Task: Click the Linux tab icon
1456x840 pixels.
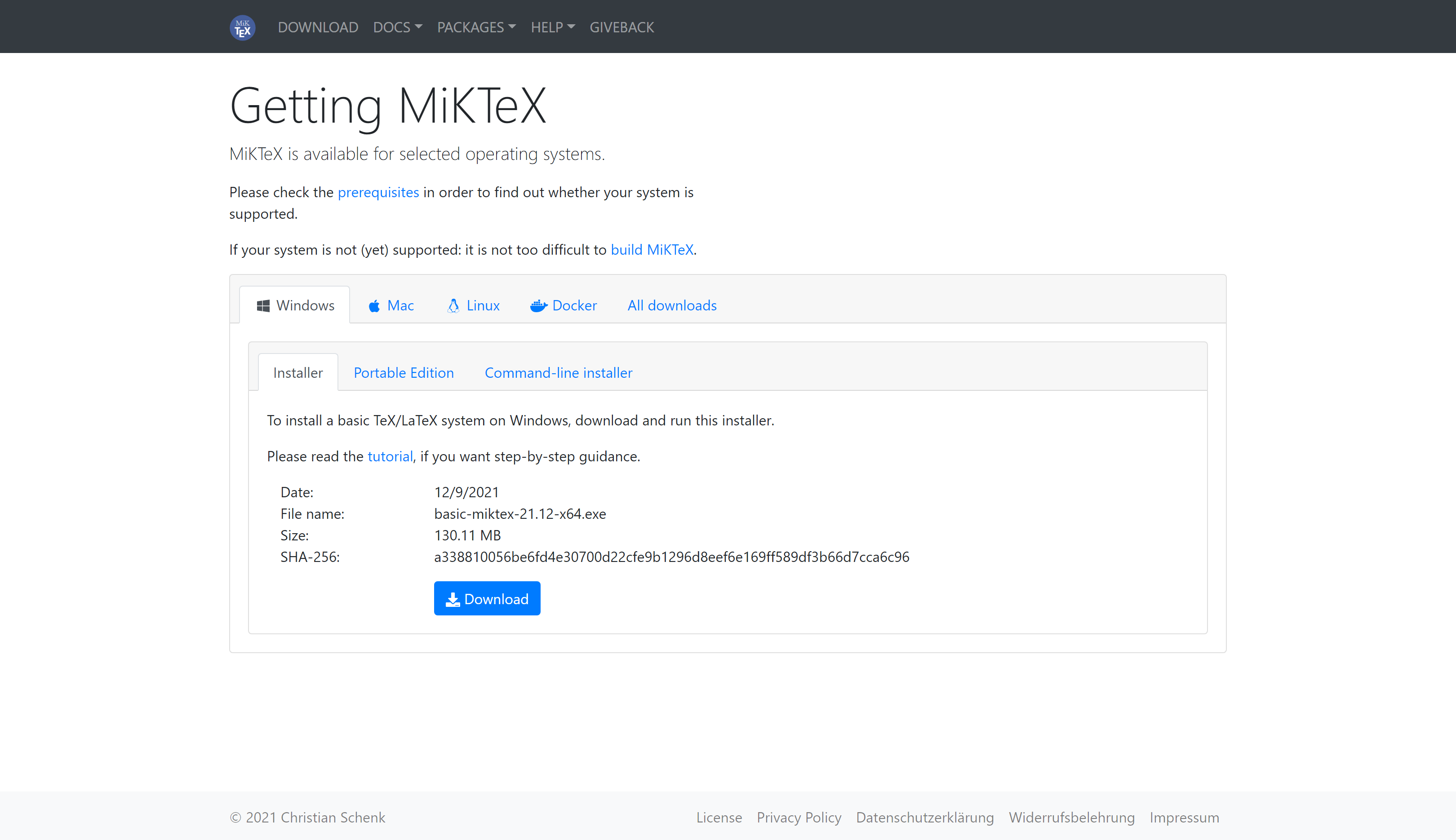Action: click(453, 305)
